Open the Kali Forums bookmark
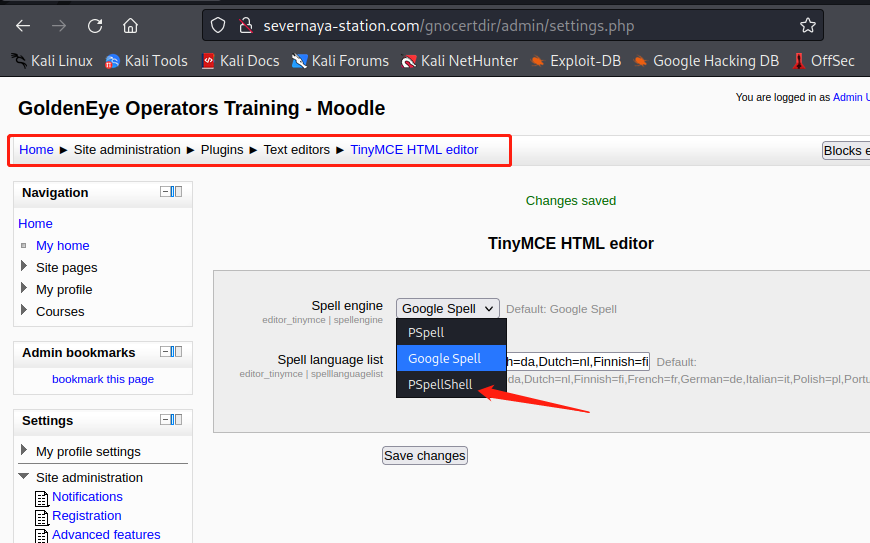Image resolution: width=870 pixels, height=543 pixels. [x=341, y=61]
